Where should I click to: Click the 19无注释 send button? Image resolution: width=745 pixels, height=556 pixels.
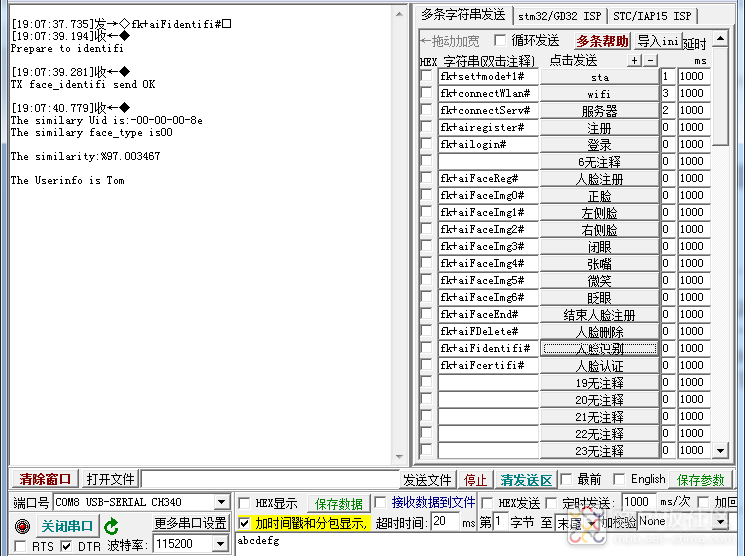click(599, 383)
